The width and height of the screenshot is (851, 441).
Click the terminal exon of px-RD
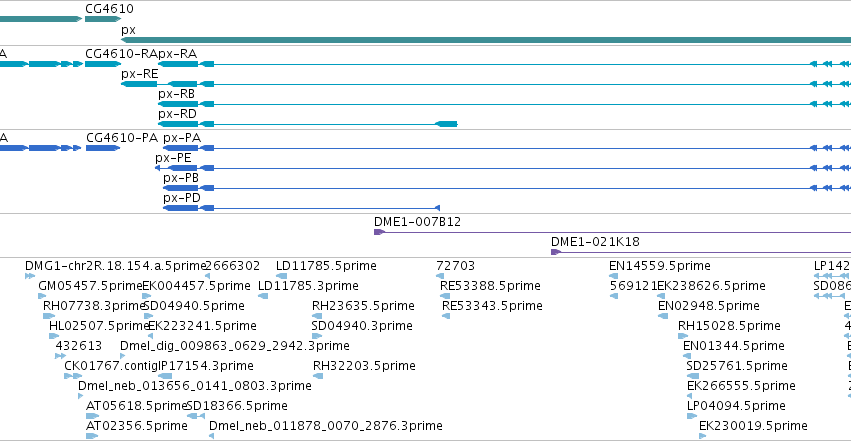(447, 124)
